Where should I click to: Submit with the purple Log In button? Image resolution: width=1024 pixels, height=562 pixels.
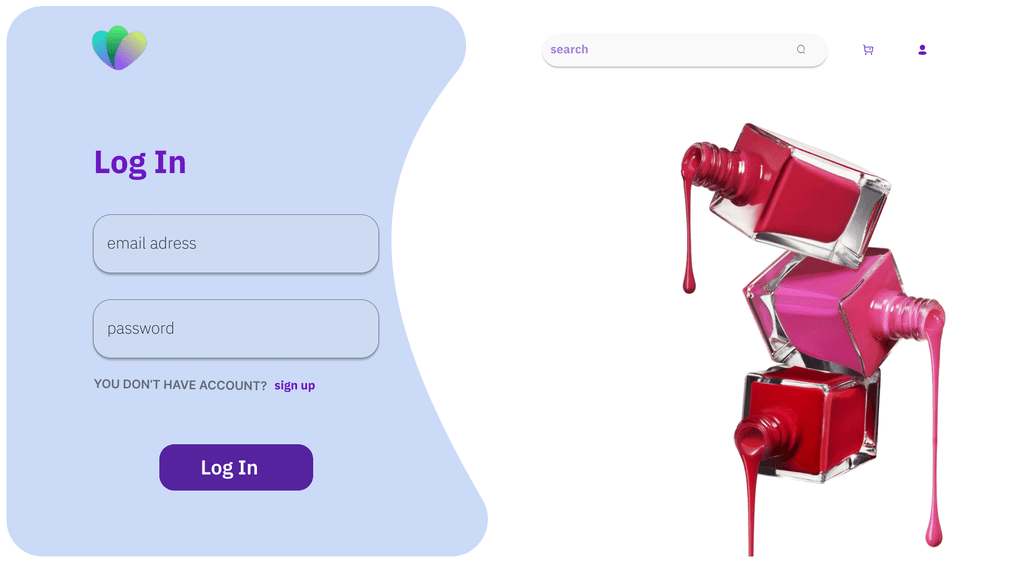pyautogui.click(x=236, y=467)
